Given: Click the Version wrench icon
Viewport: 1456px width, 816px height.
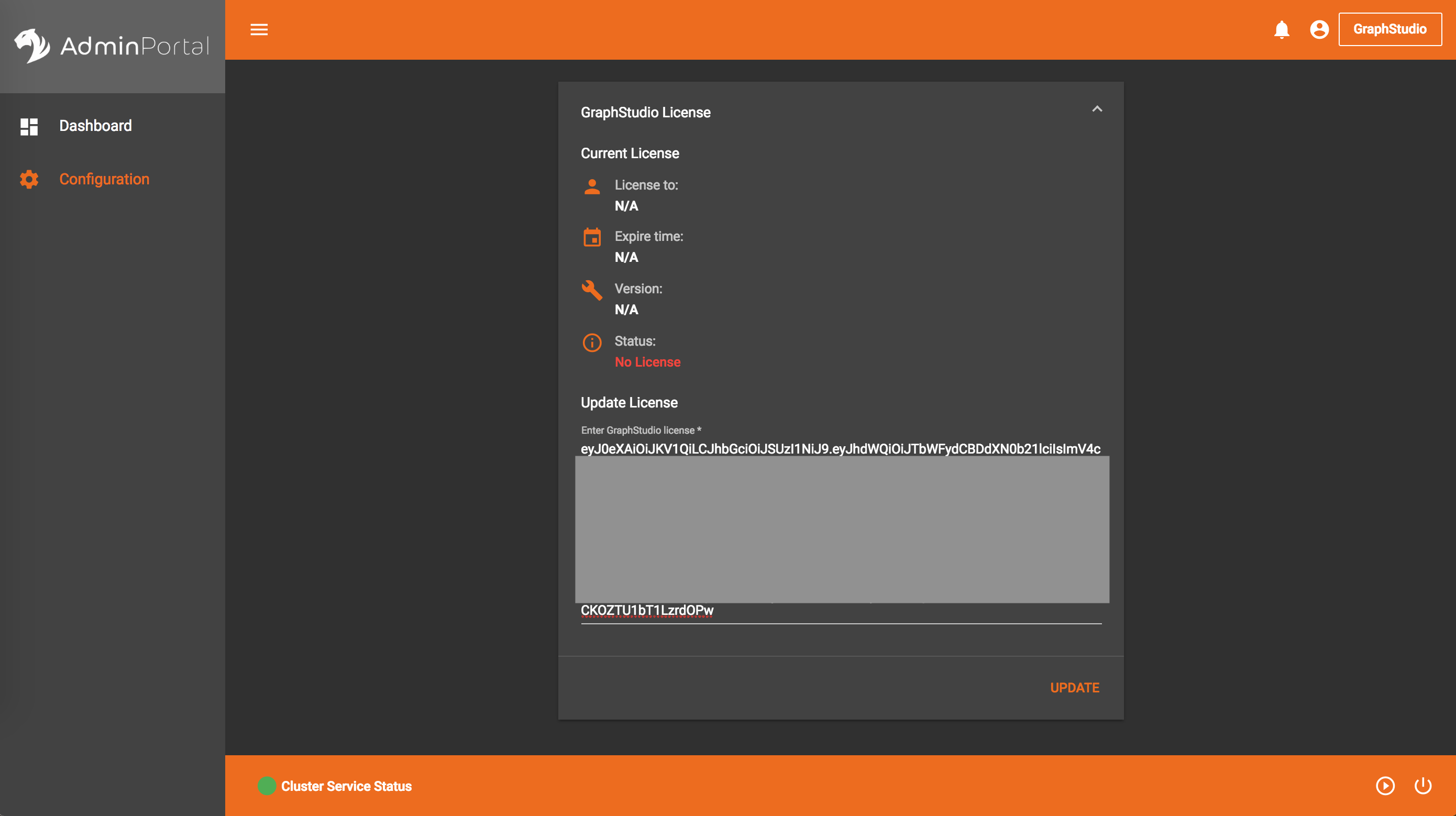Looking at the screenshot, I should (592, 290).
